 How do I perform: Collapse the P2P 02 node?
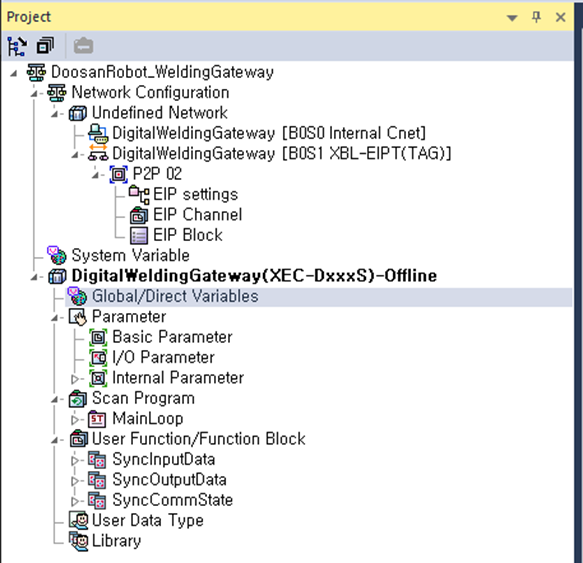pos(96,174)
